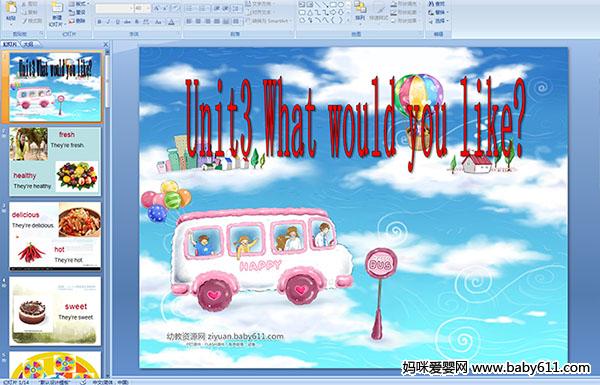Image resolution: width=600 pixels, height=385 pixels.
Task: Toggle Underline formatting
Action: pyautogui.click(x=117, y=22)
